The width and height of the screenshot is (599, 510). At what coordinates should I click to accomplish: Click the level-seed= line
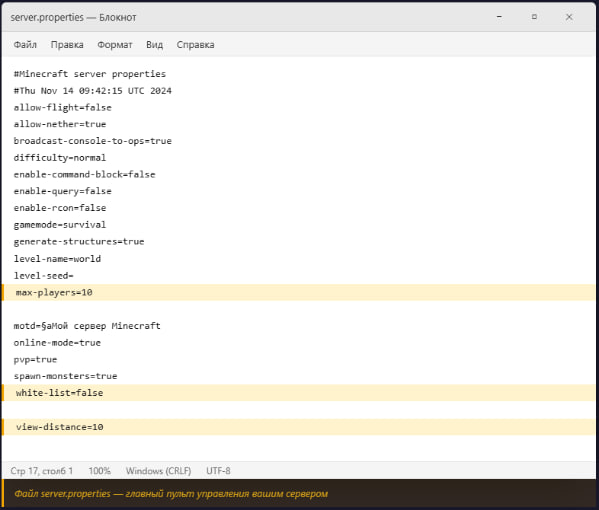click(x=44, y=275)
